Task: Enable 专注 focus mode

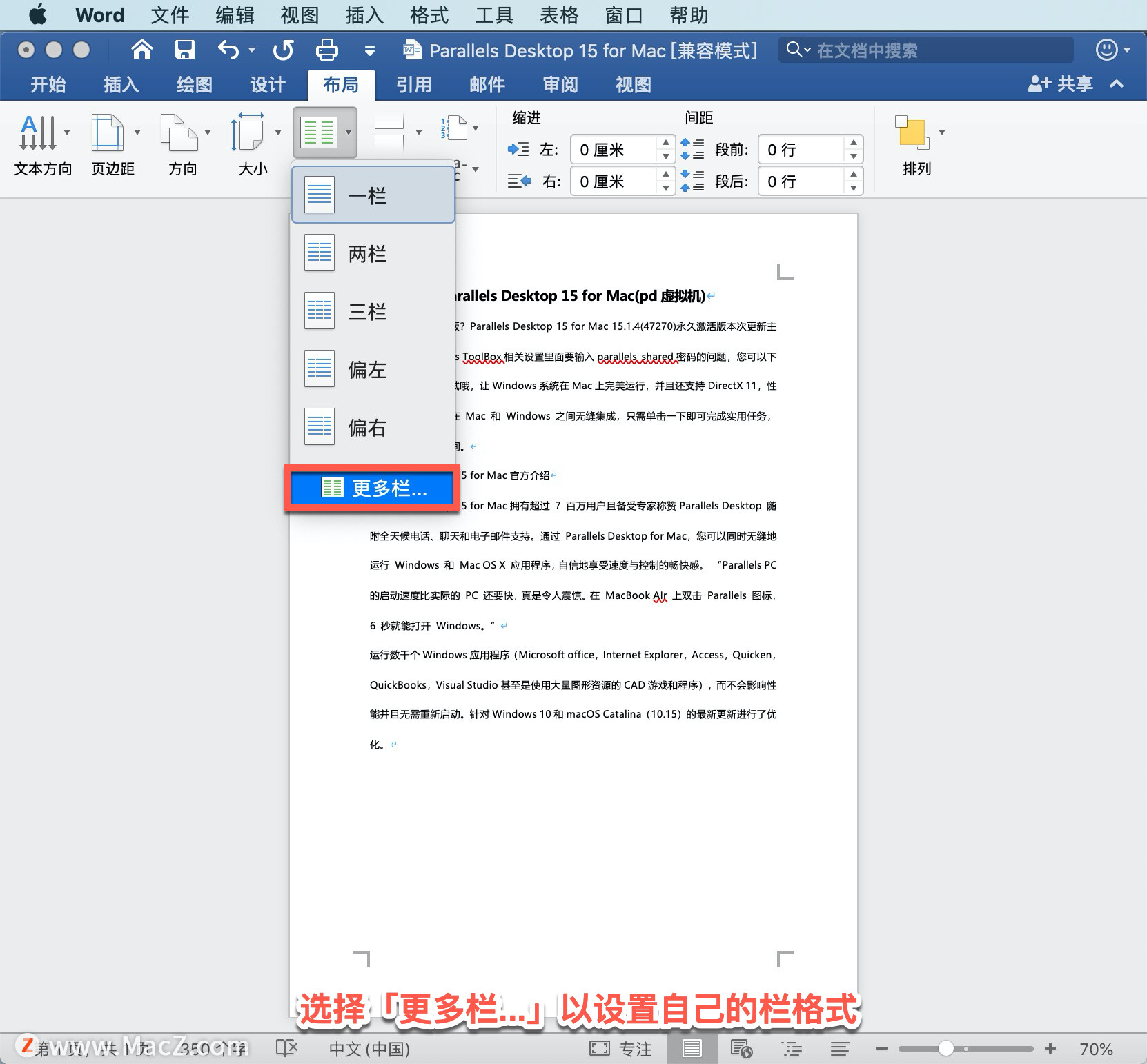Action: (620, 1049)
